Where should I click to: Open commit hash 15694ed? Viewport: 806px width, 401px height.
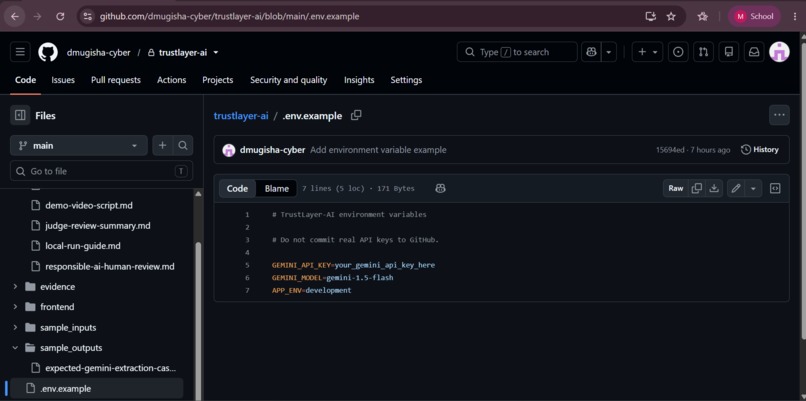coord(670,150)
